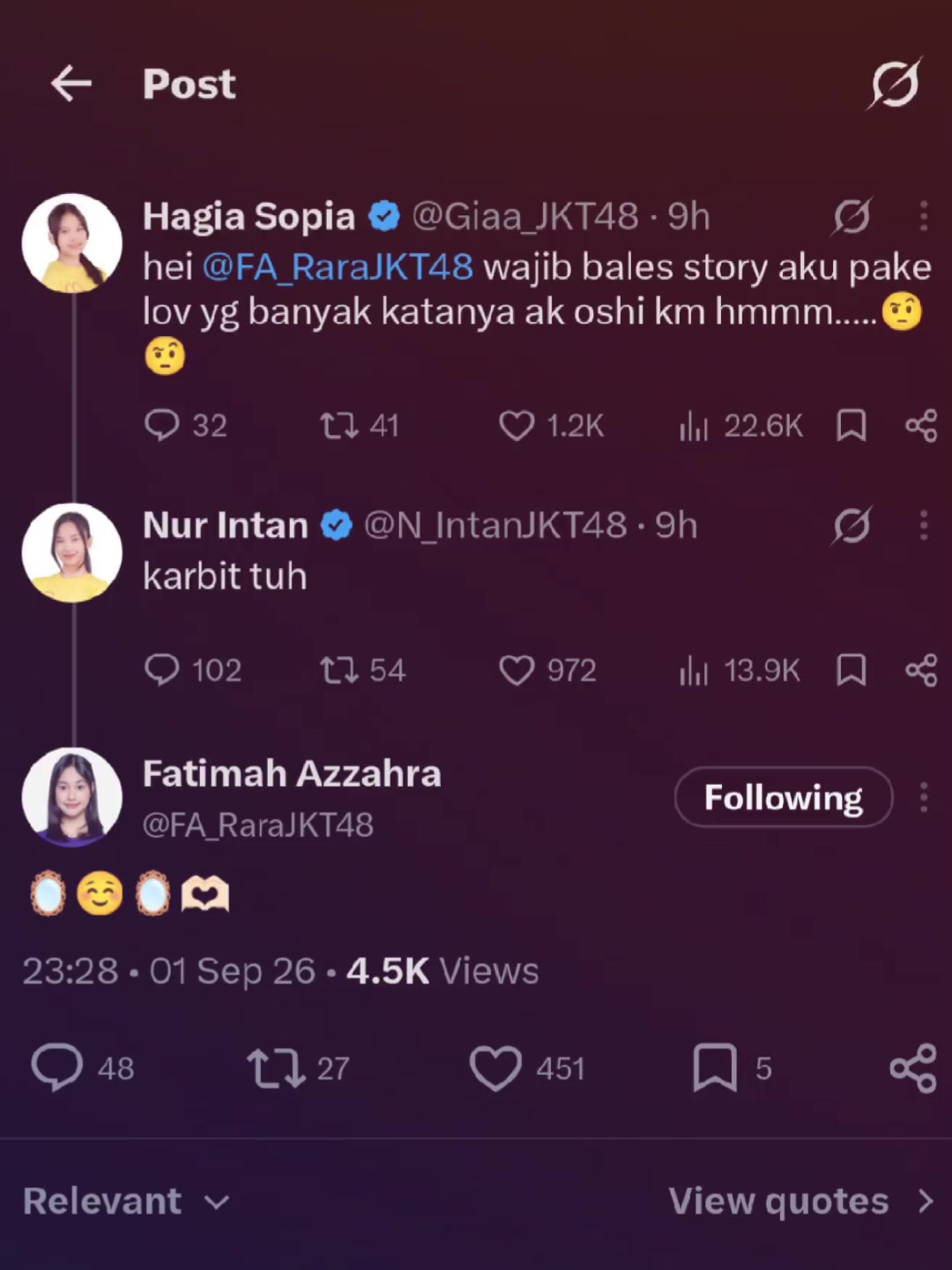The image size is (952, 1270).
Task: Bookmark Fatimah's post showing 5
Action: [732, 1068]
